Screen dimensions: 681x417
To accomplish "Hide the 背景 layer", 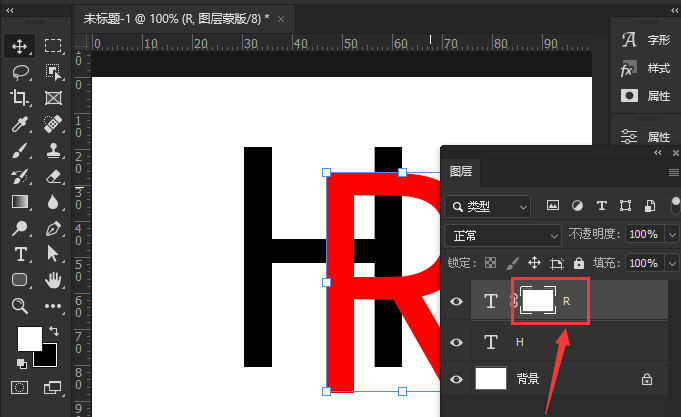I will pos(457,379).
